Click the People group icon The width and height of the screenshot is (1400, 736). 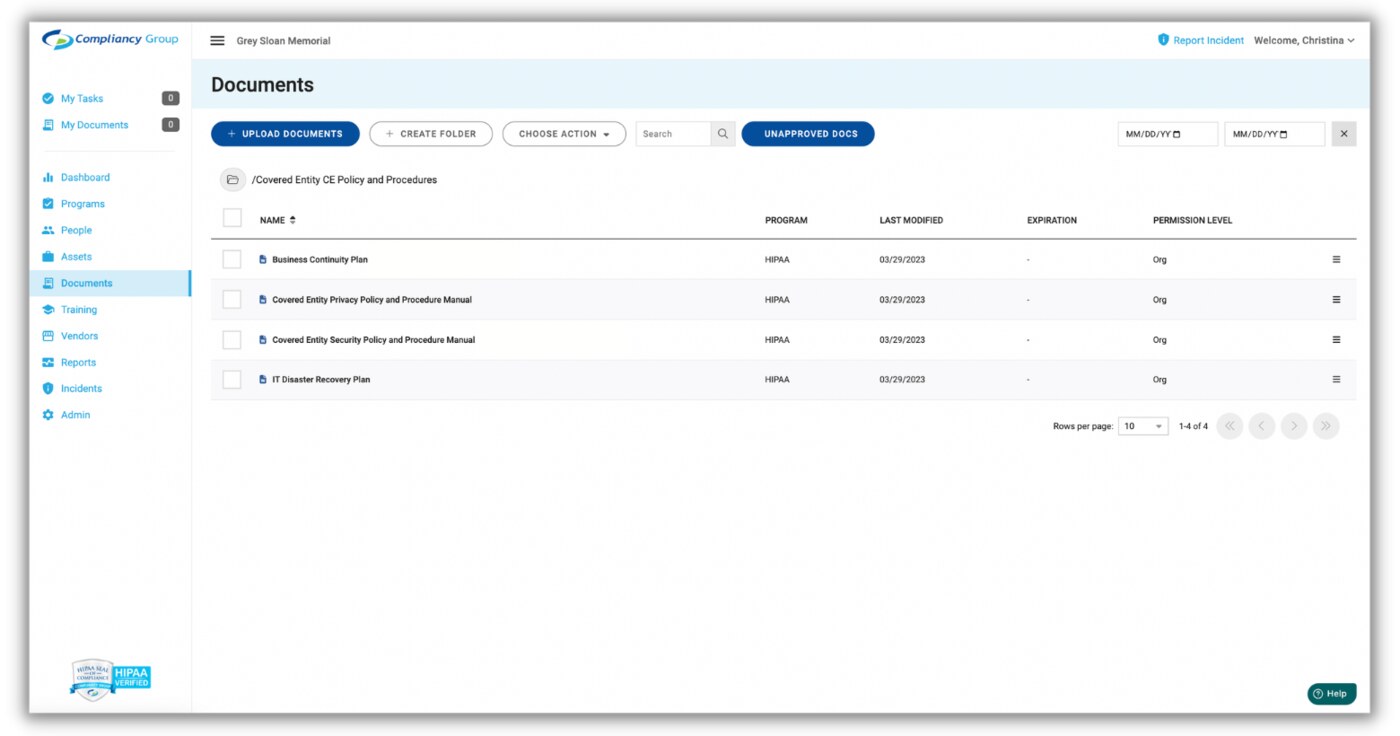(48, 230)
